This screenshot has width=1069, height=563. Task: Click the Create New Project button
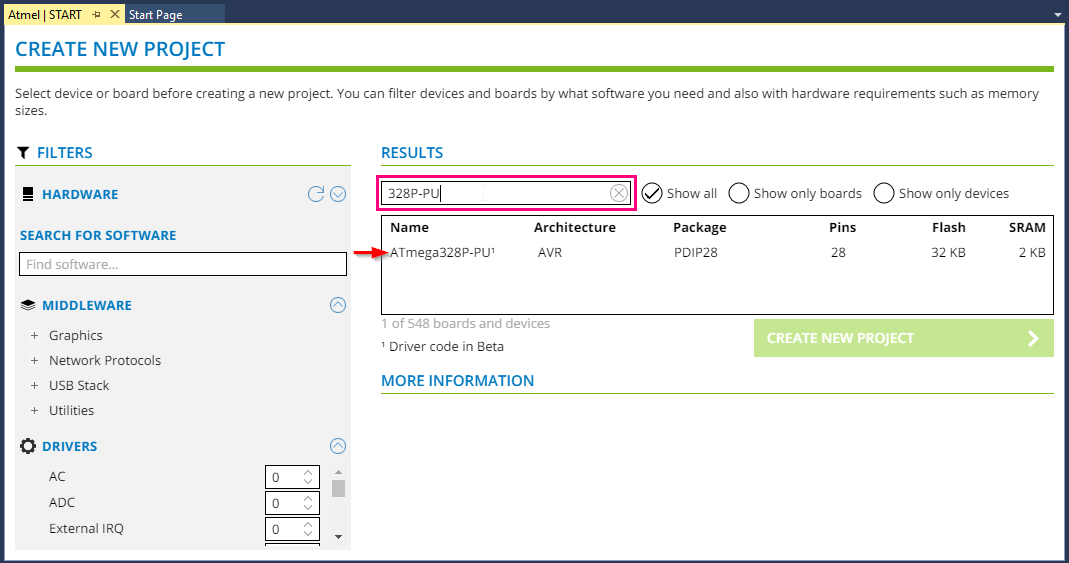(903, 338)
